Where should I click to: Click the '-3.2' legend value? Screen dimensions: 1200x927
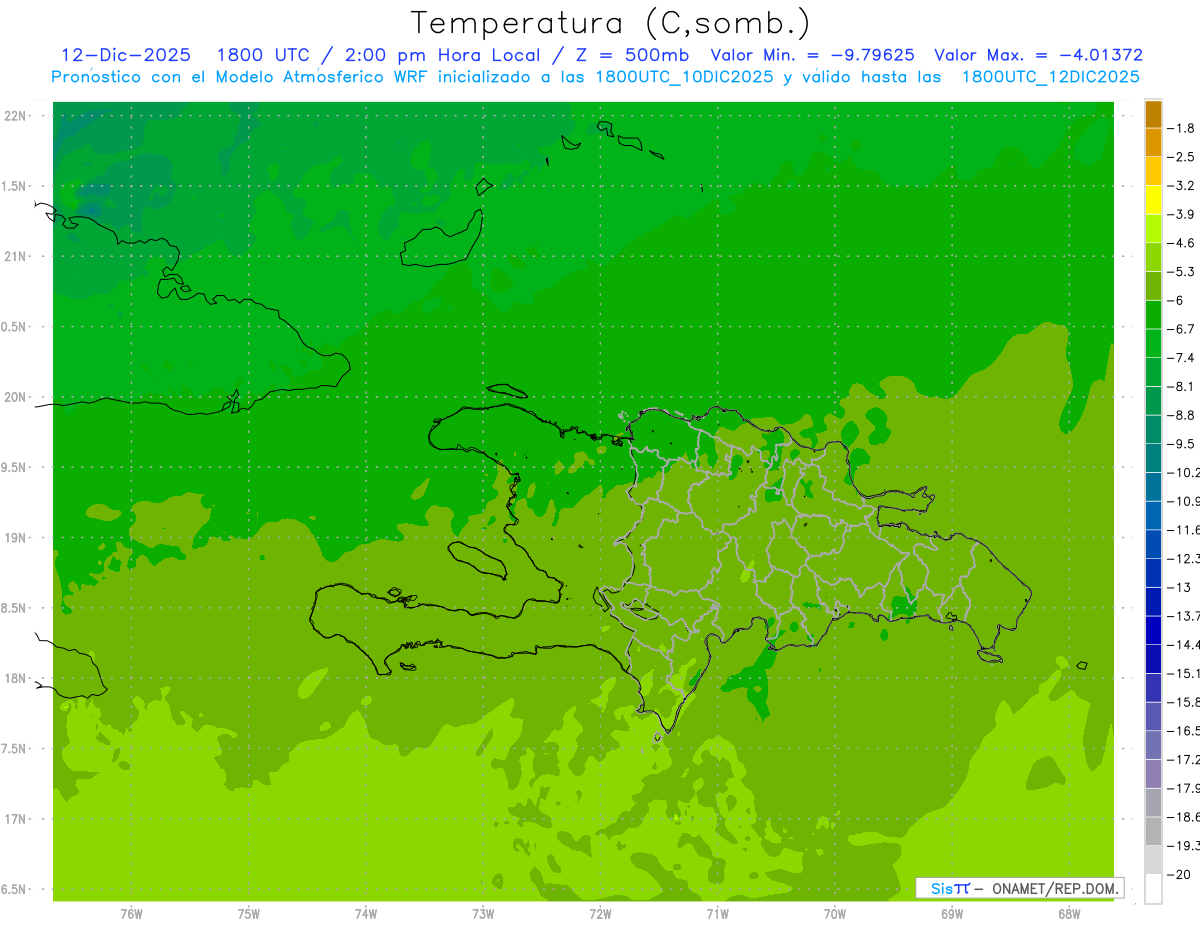coord(1182,186)
